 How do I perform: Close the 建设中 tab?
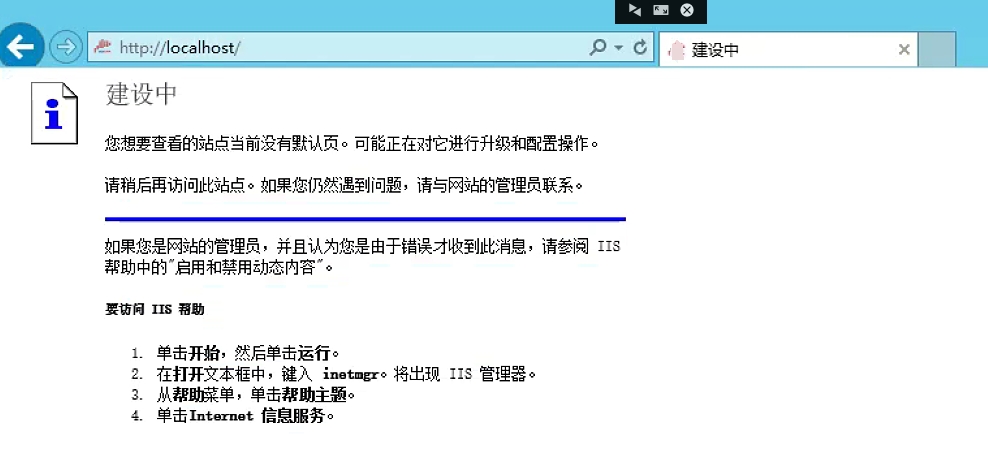[904, 49]
